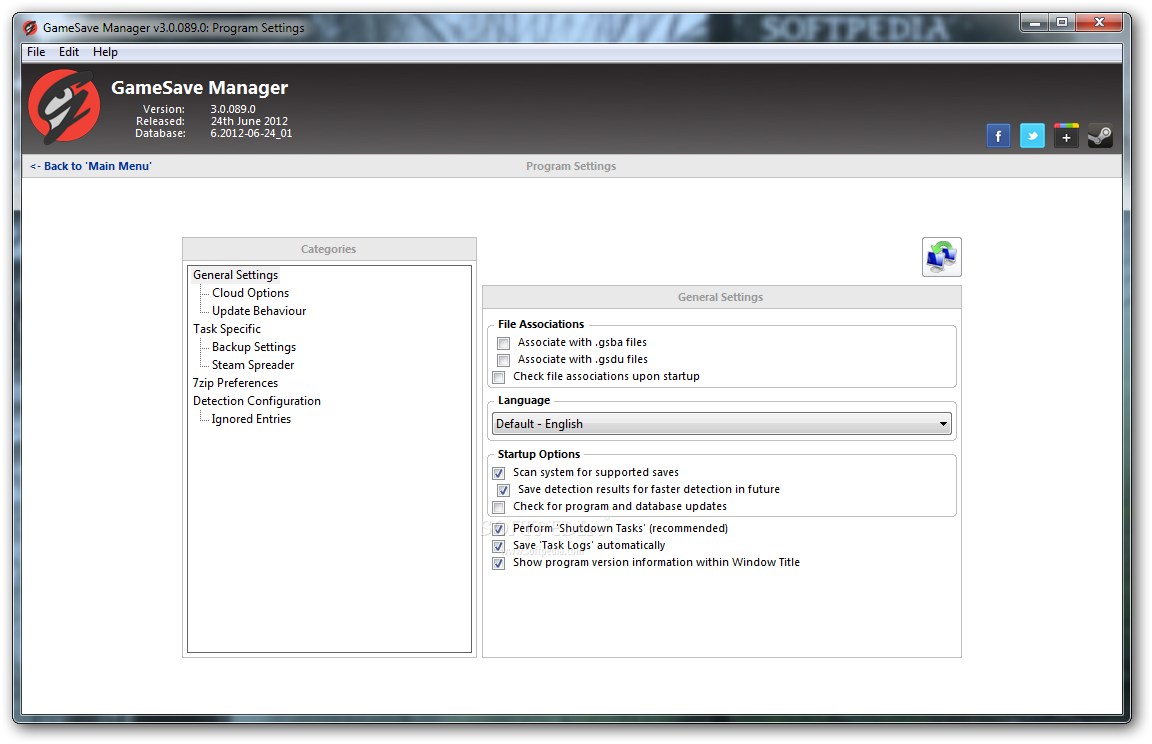Select Task Specific category

(x=227, y=329)
